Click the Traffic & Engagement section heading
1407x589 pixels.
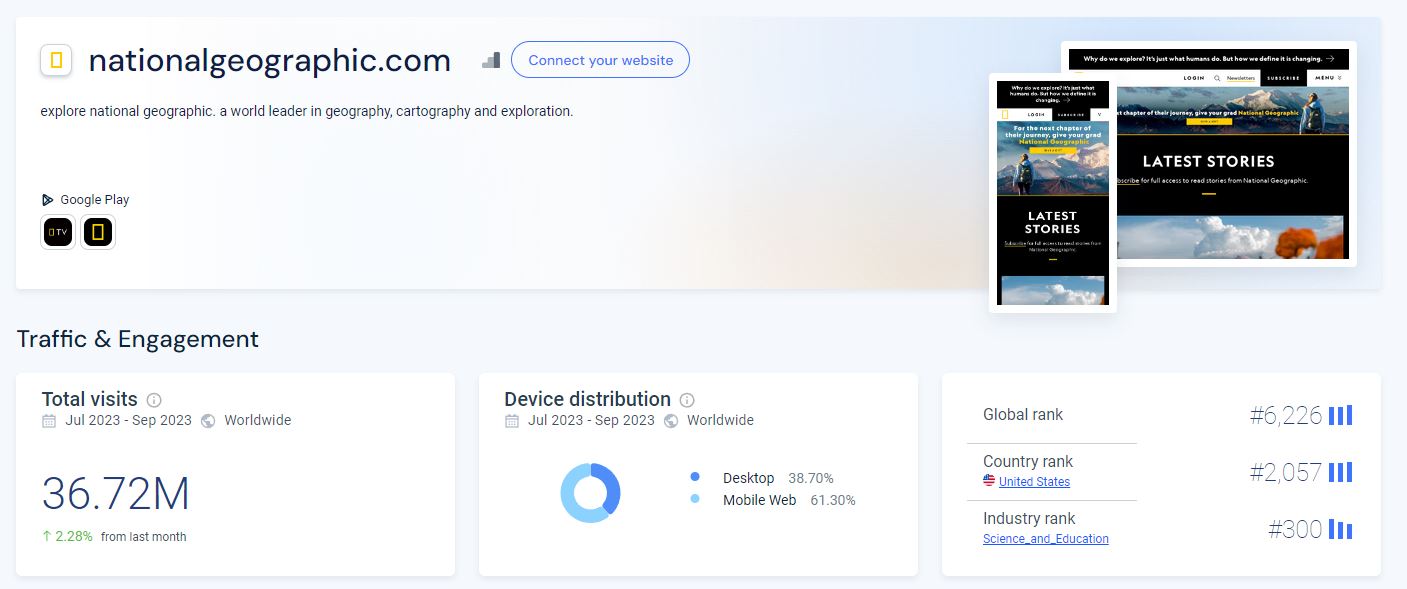pyautogui.click(x=138, y=339)
